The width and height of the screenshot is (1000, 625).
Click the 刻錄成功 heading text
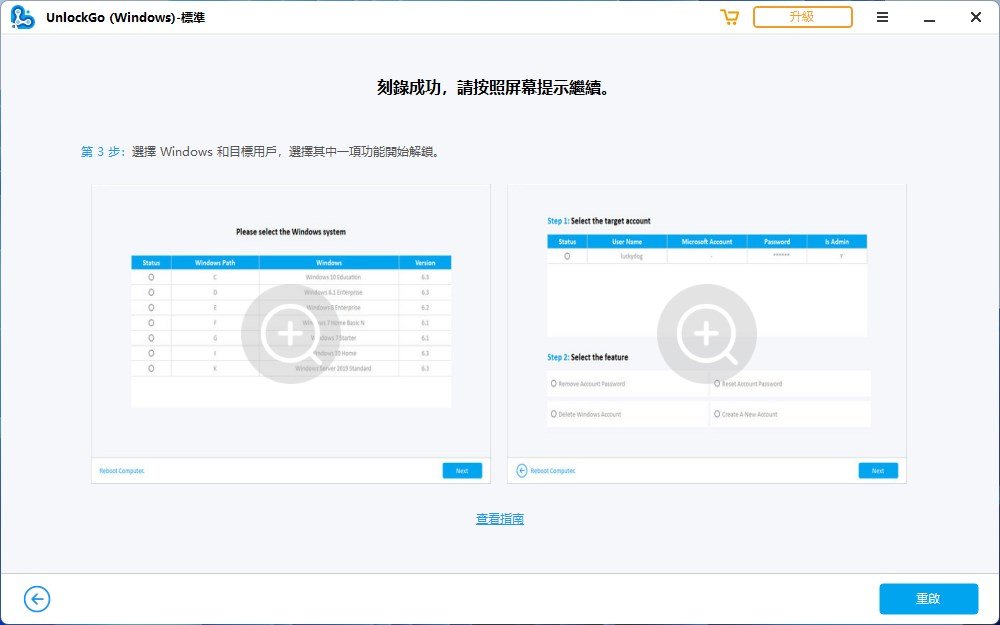(494, 87)
